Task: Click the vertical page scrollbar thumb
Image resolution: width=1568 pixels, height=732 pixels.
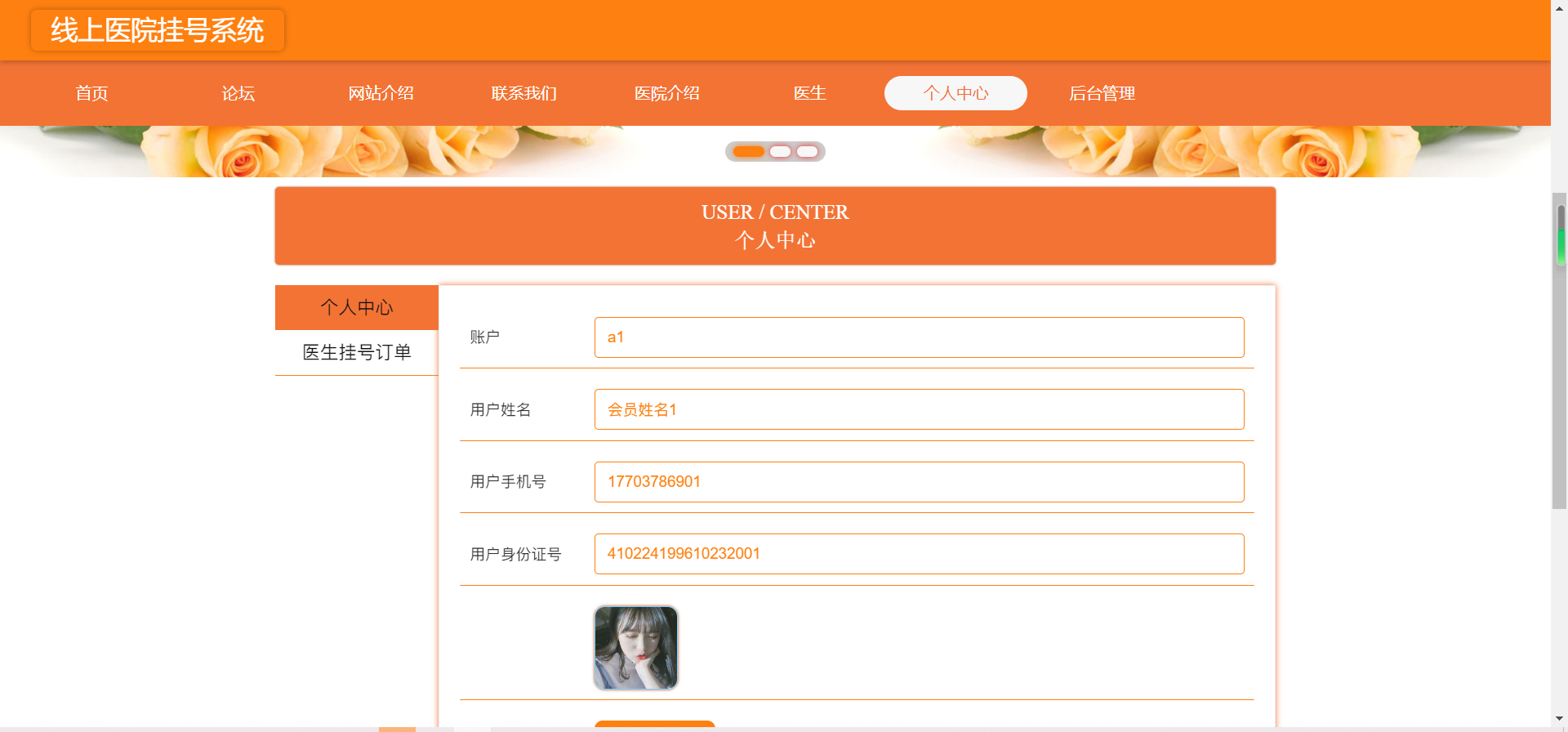Action: point(1560,351)
